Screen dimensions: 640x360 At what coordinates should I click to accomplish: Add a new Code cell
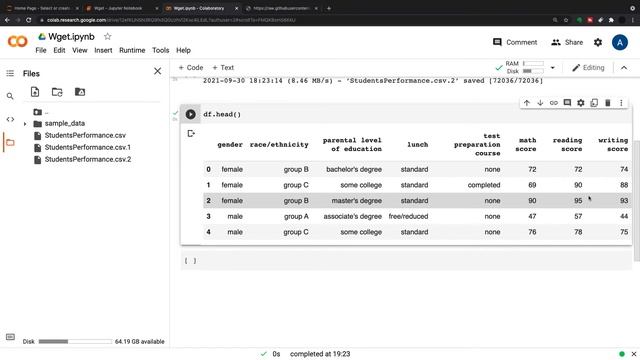[x=191, y=68]
